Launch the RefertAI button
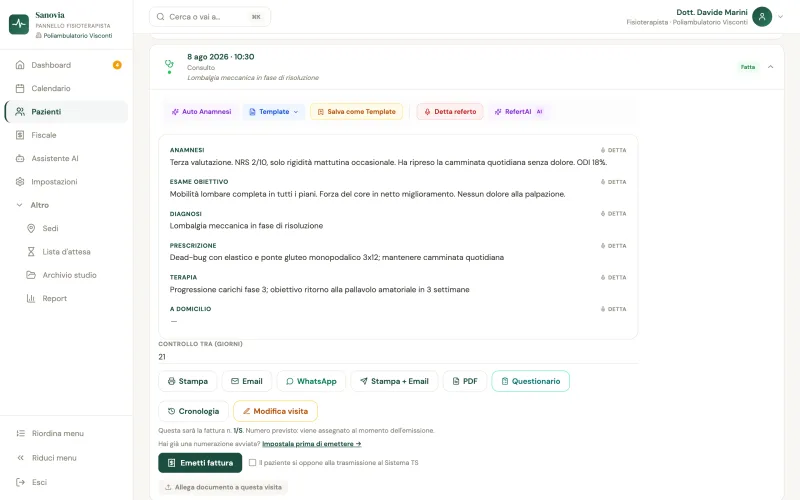Viewport: 800px width, 500px height. [x=518, y=112]
